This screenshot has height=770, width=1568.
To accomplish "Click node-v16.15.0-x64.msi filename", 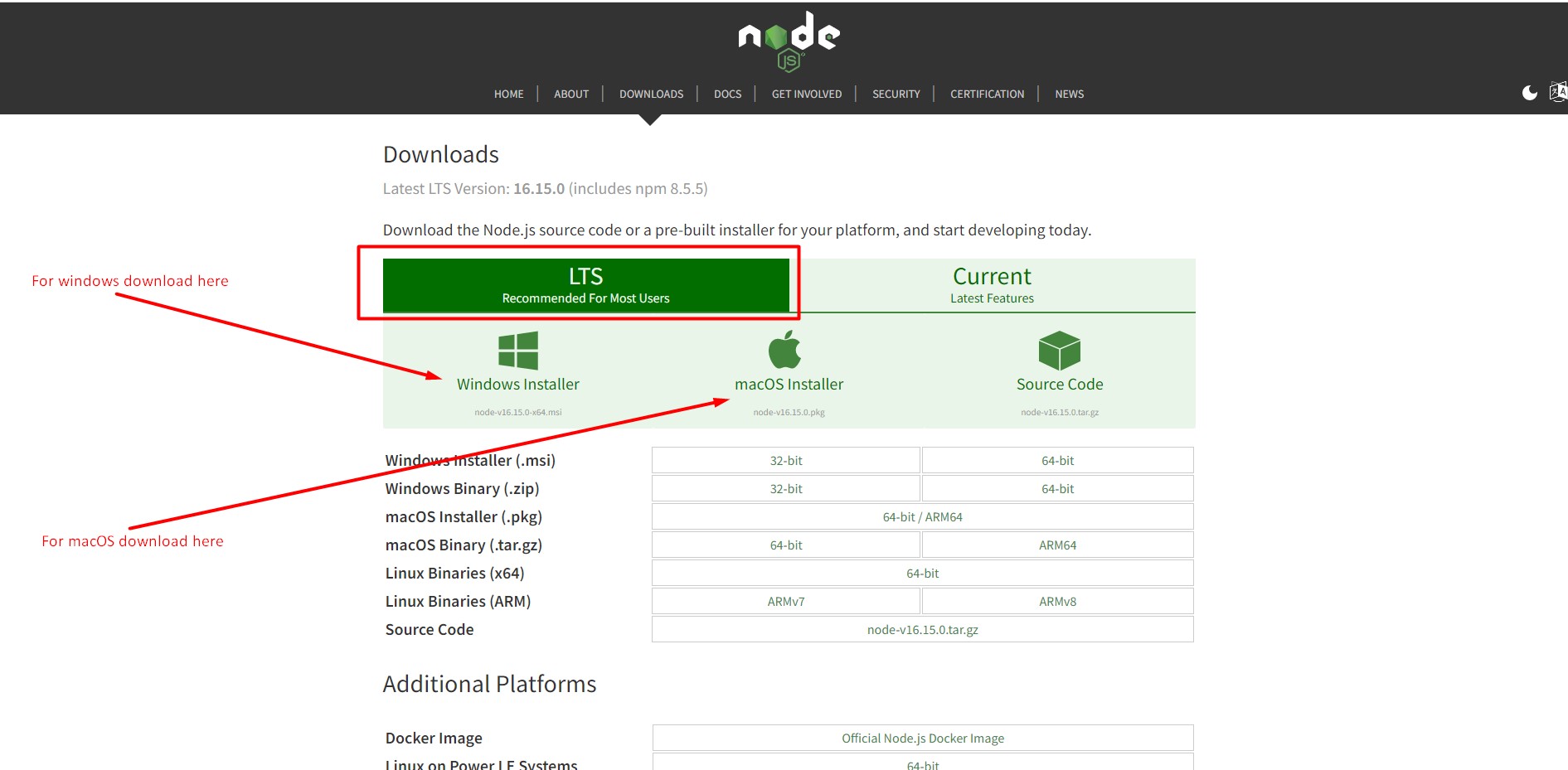I will click(518, 412).
